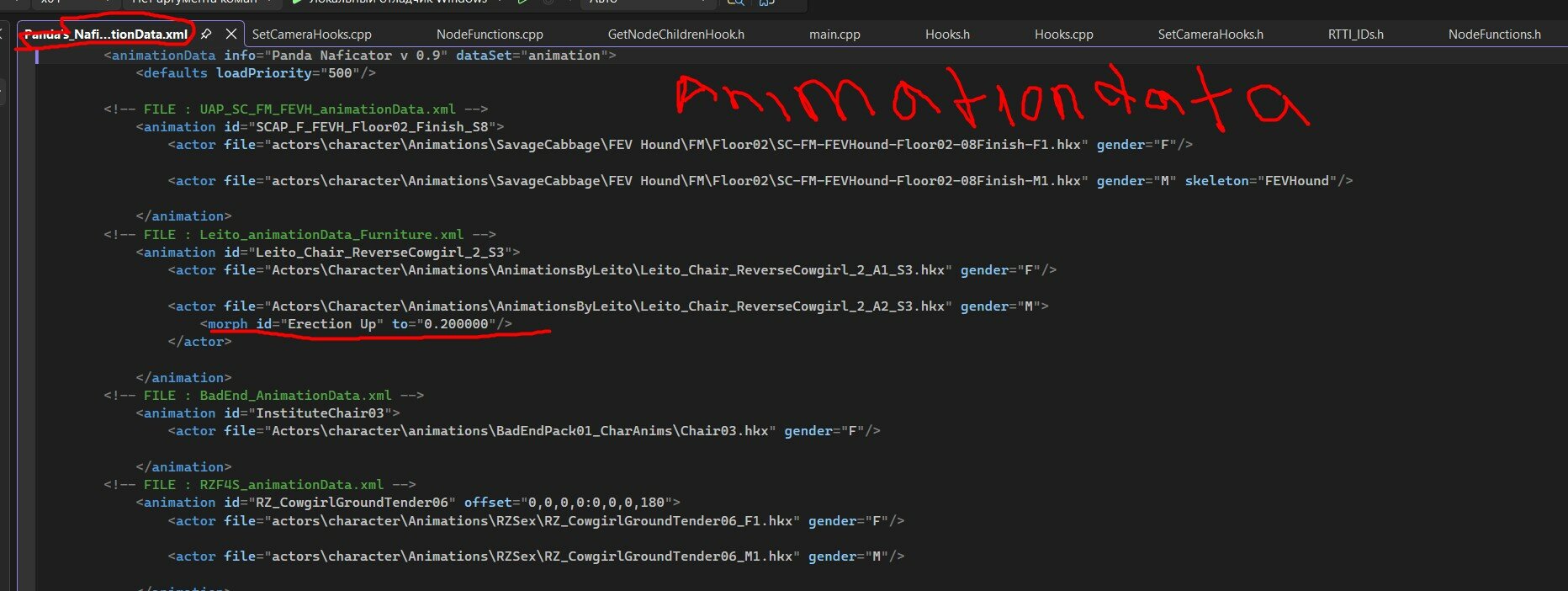
Task: Click the RZF4S_animationData.xml comment
Action: 260,485
